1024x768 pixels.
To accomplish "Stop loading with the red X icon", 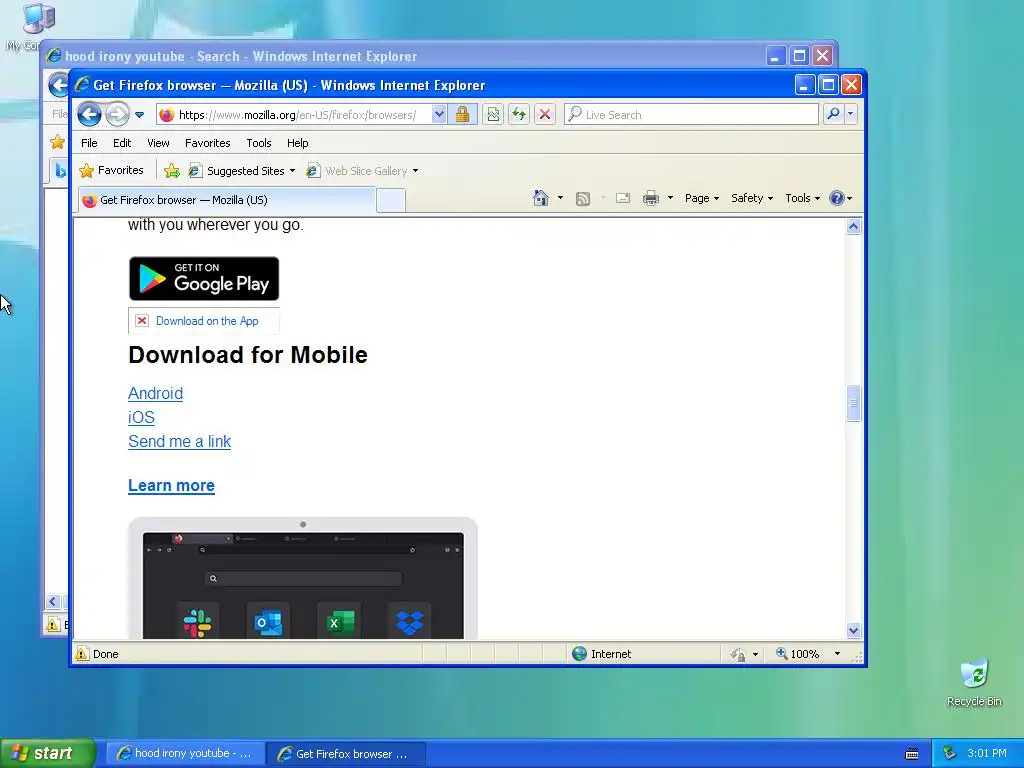I will pyautogui.click(x=545, y=115).
